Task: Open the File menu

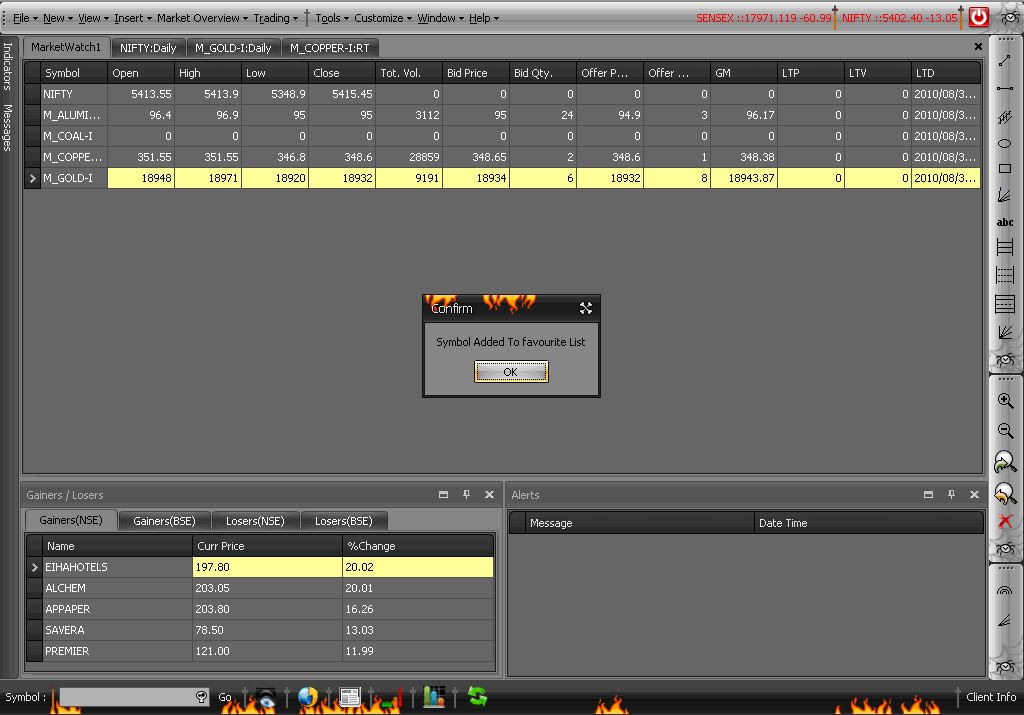Action: coord(25,18)
